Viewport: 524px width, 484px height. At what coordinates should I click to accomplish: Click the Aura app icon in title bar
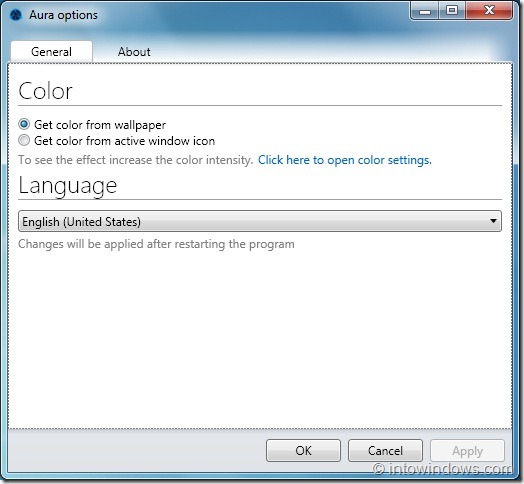15,15
